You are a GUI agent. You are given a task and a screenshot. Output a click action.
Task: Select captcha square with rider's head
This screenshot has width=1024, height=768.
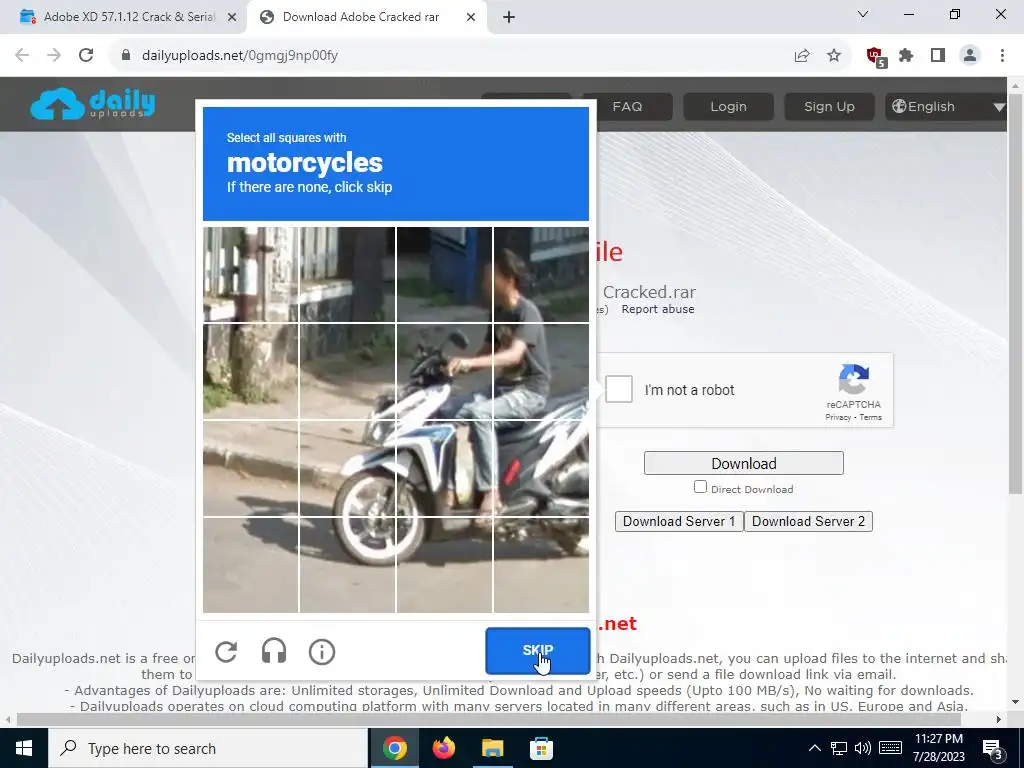tap(541, 274)
